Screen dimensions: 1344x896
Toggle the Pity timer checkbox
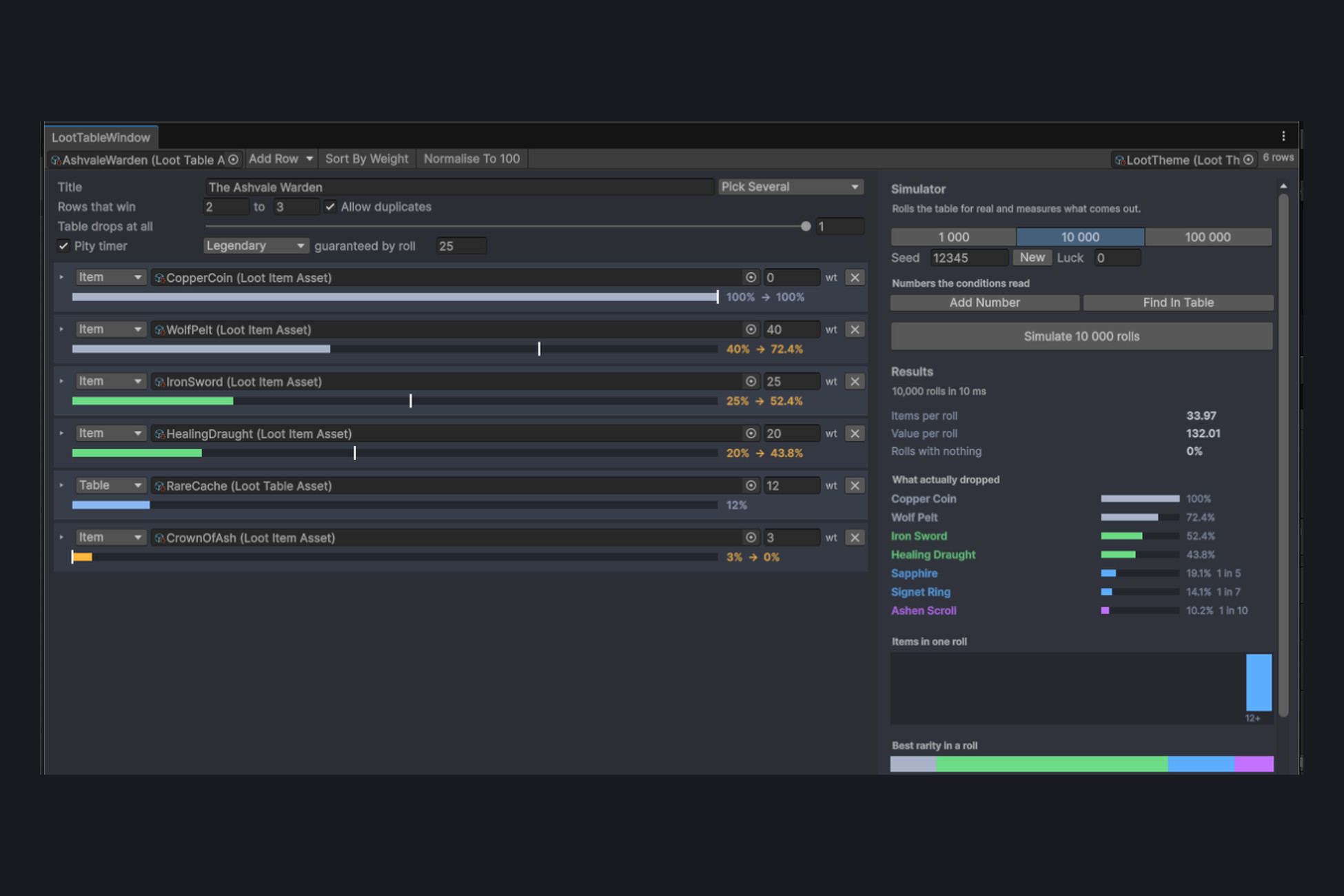(x=63, y=246)
